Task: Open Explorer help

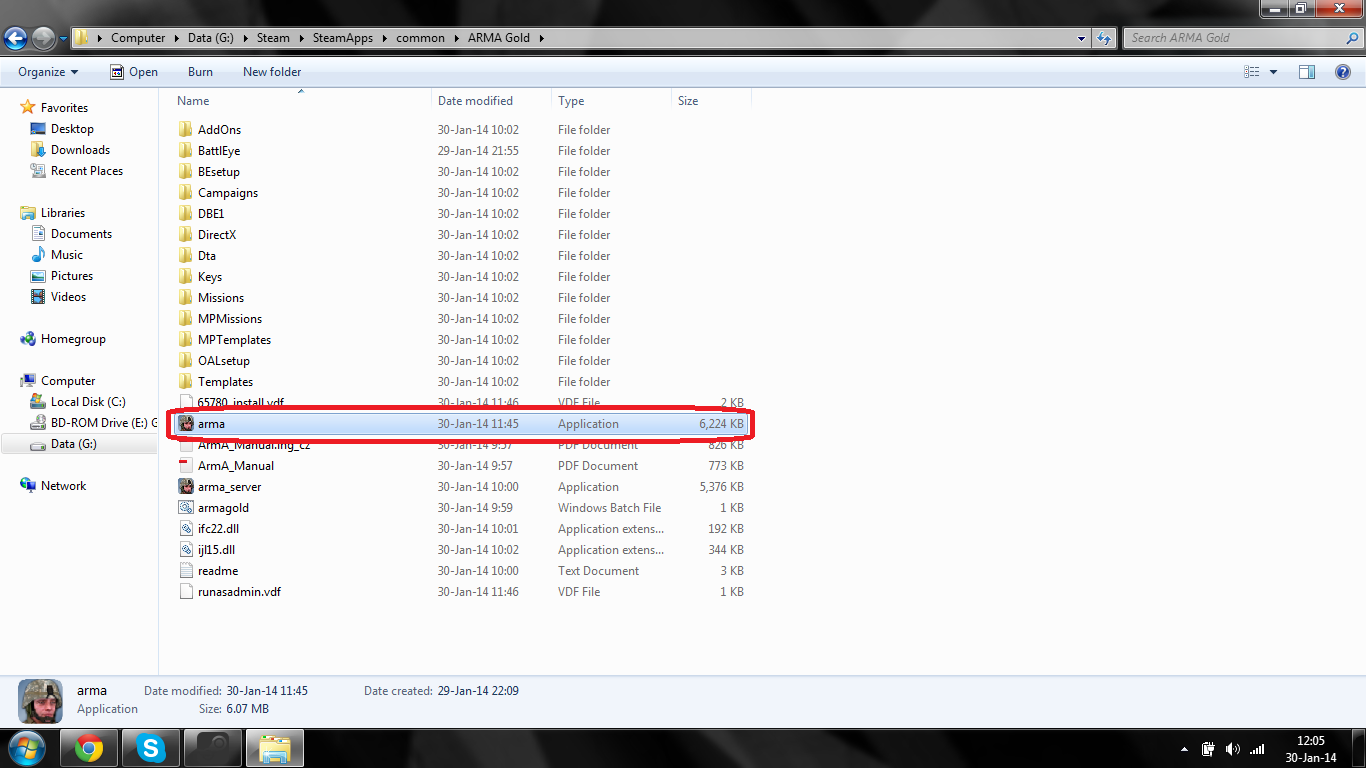Action: [x=1344, y=72]
